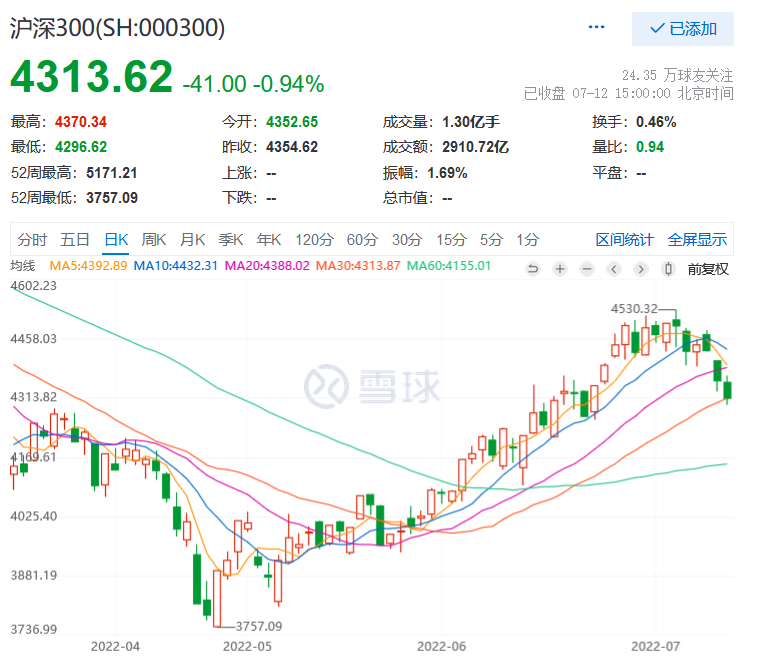This screenshot has width=757, height=659.
Task: Click the 昨收 value 4354.62
Action: click(292, 147)
